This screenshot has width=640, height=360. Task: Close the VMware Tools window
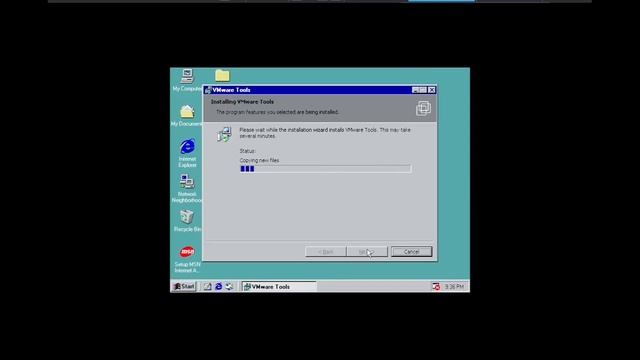431,90
